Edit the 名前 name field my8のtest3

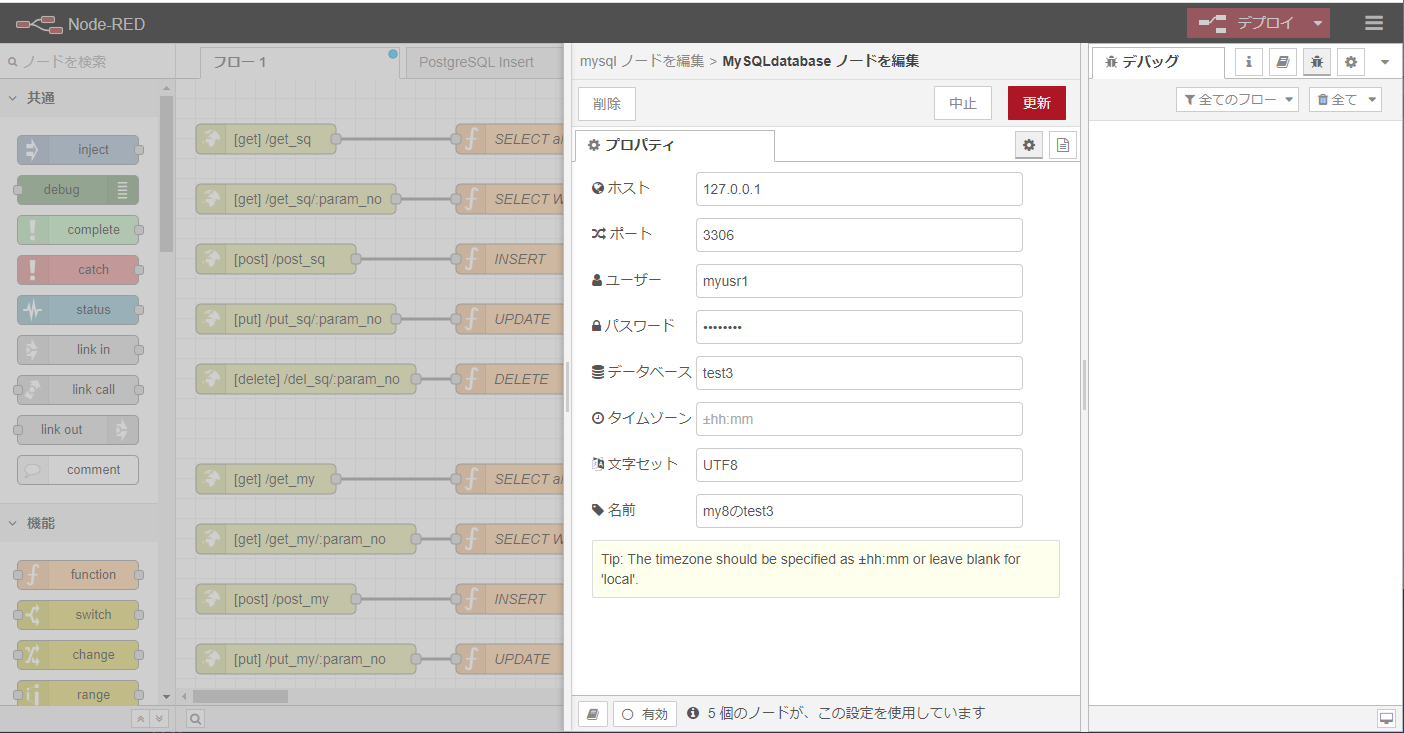[859, 511]
